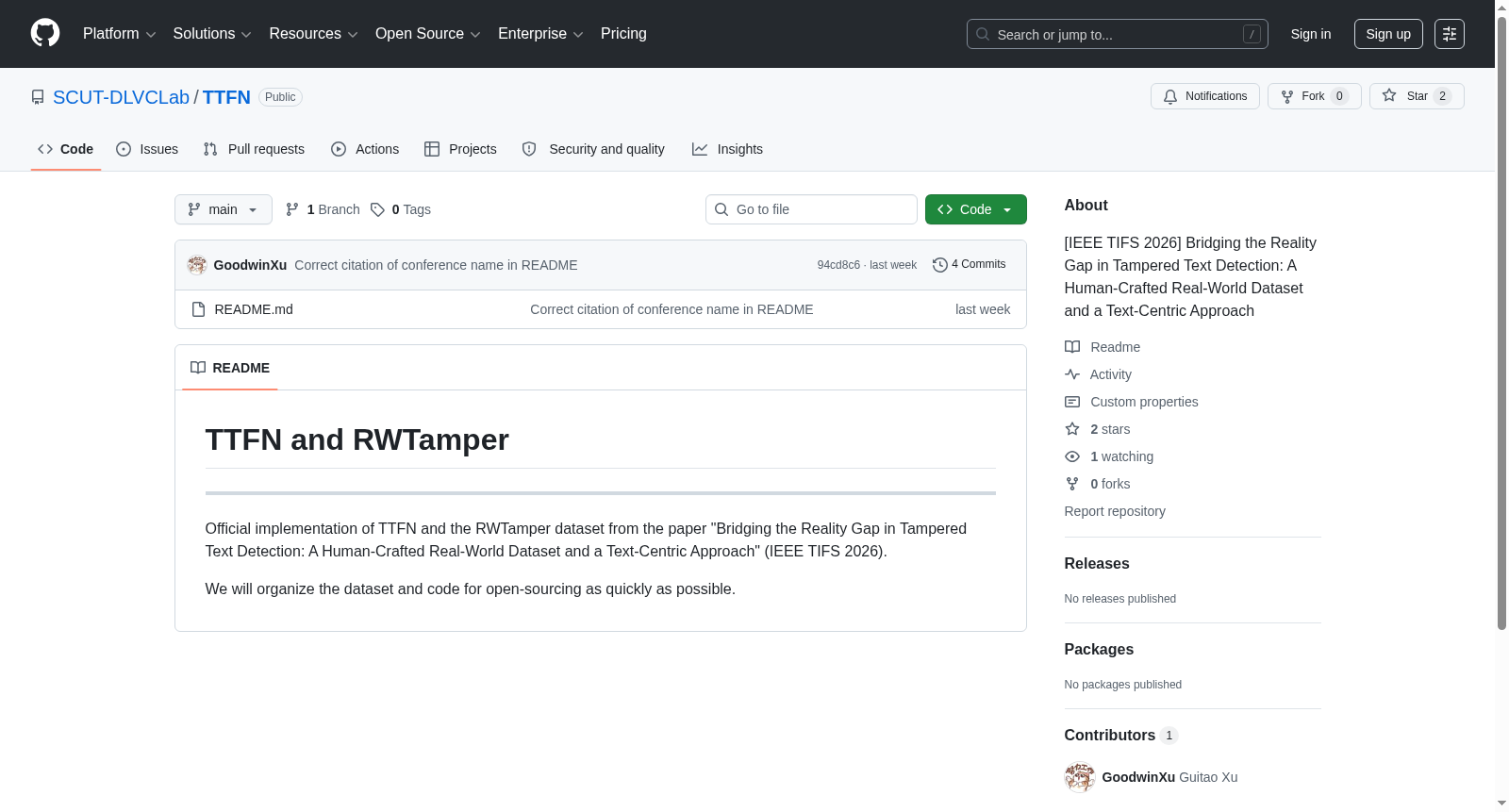Click the branch icon beside 1 Branch

[292, 209]
